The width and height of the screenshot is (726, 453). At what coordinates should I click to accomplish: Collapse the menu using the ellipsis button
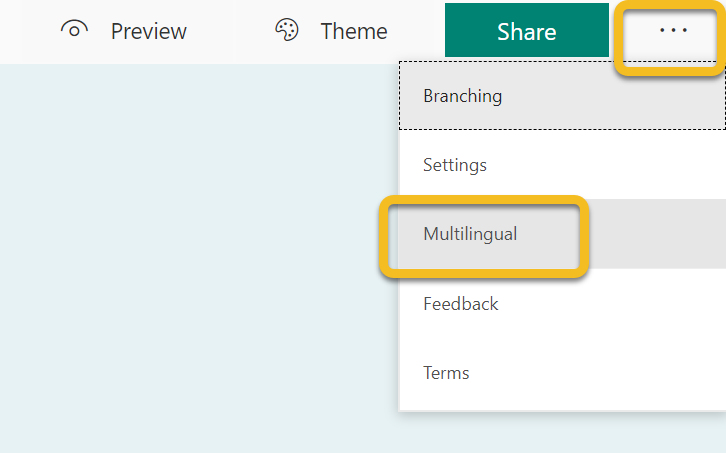pyautogui.click(x=673, y=31)
